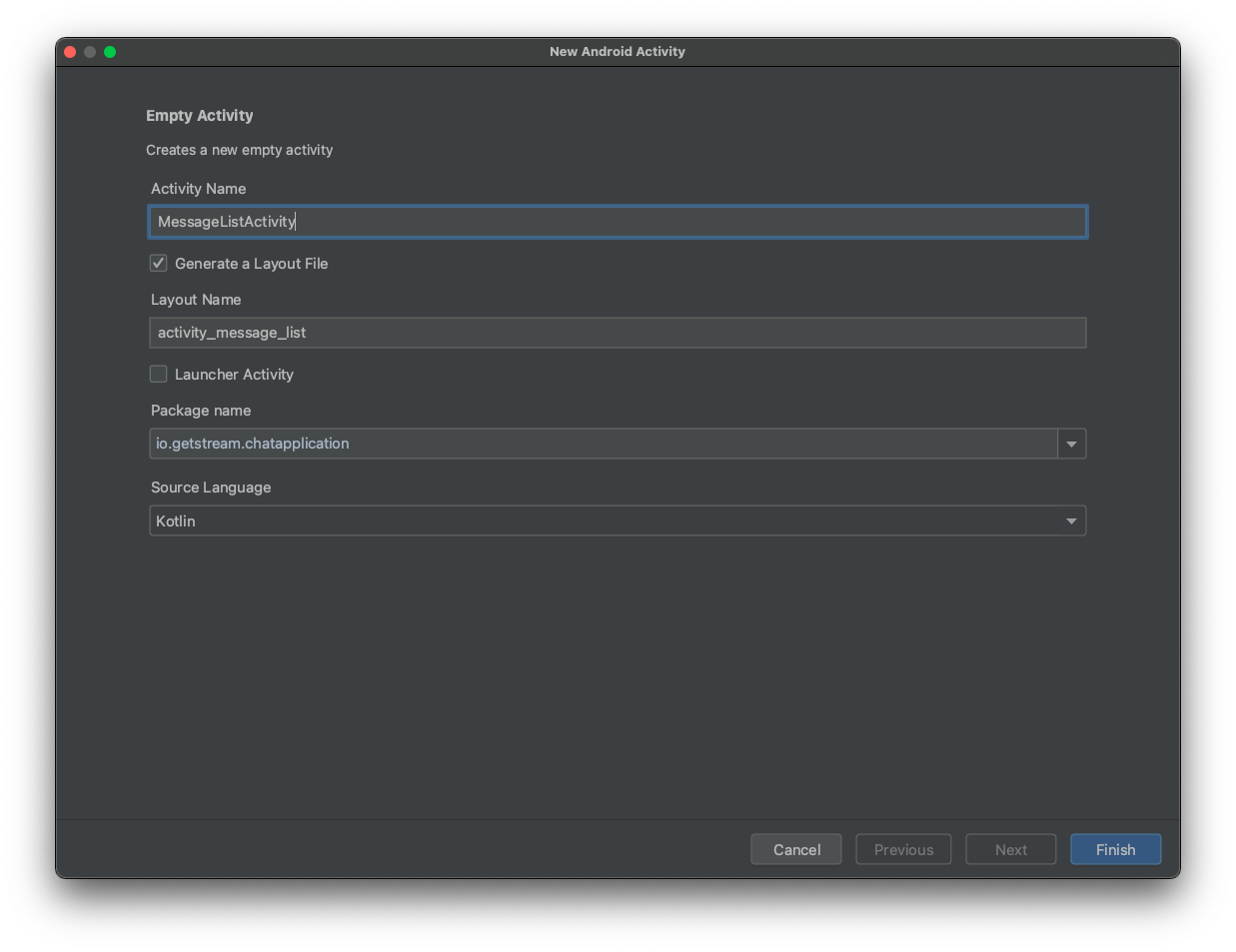Viewport: 1236px width, 952px height.
Task: Click the 'Layout Name' label
Action: pos(196,300)
